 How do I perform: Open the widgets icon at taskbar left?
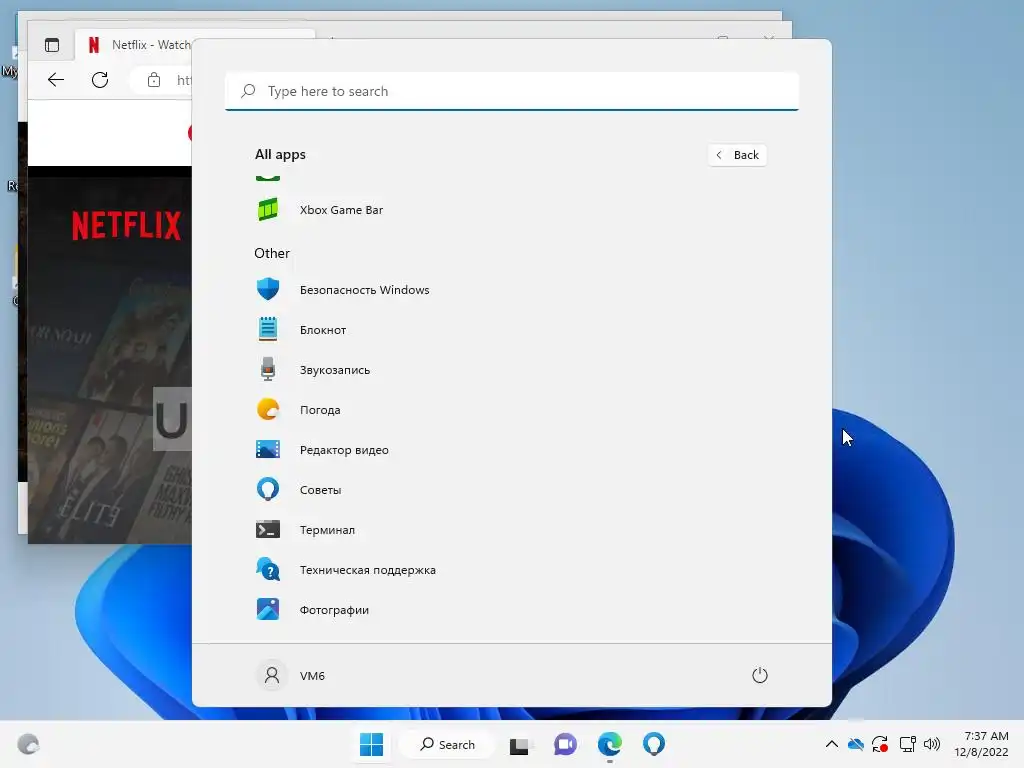[28, 744]
